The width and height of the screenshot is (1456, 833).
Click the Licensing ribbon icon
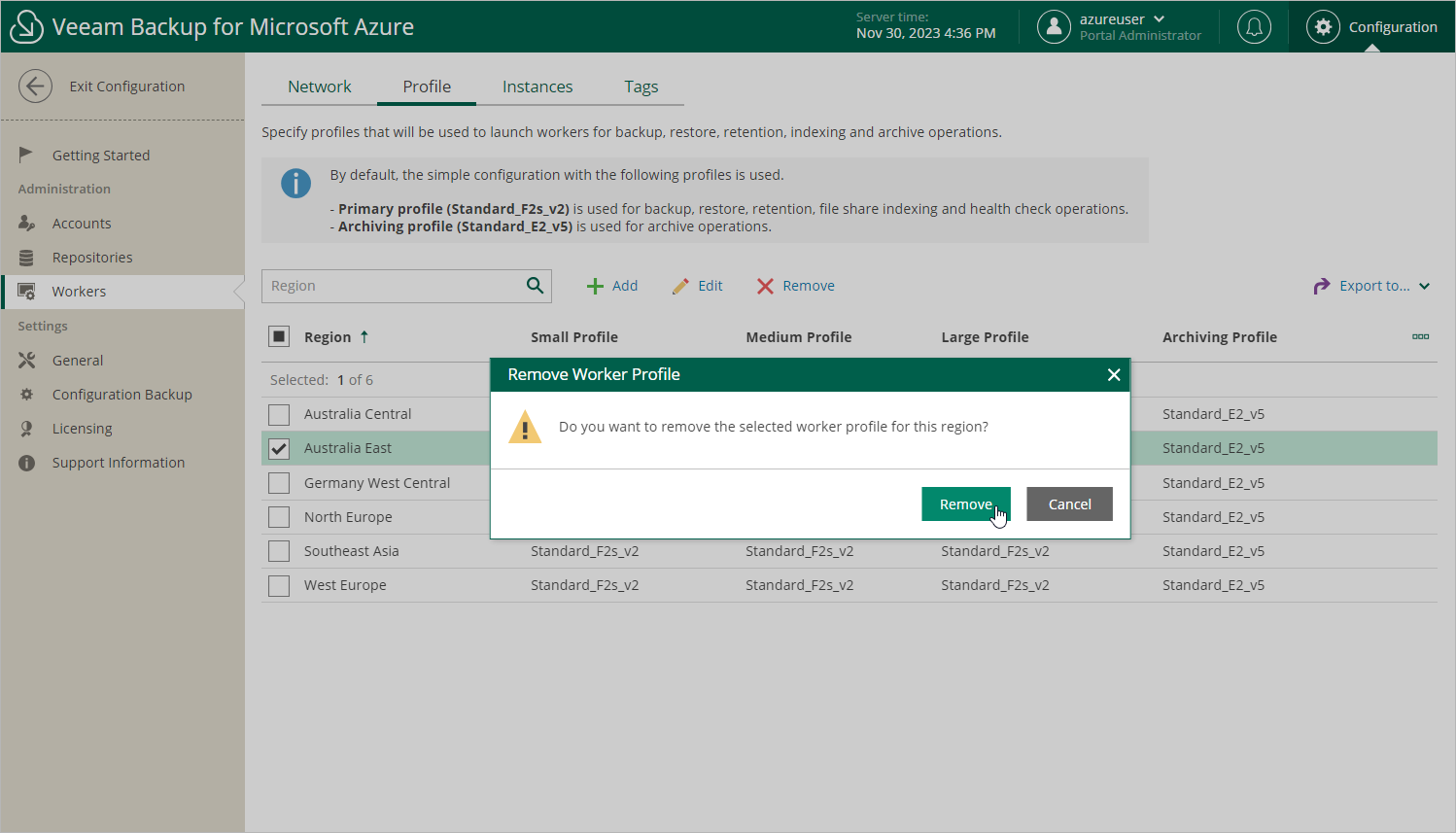click(26, 429)
